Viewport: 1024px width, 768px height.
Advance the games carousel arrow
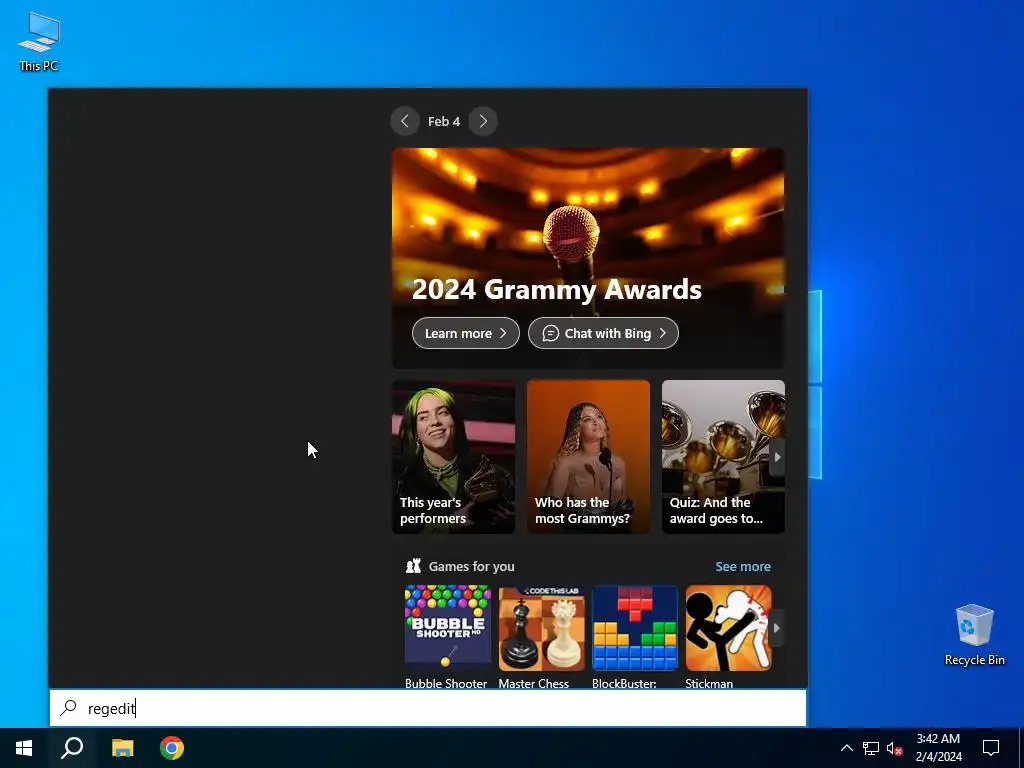776,628
